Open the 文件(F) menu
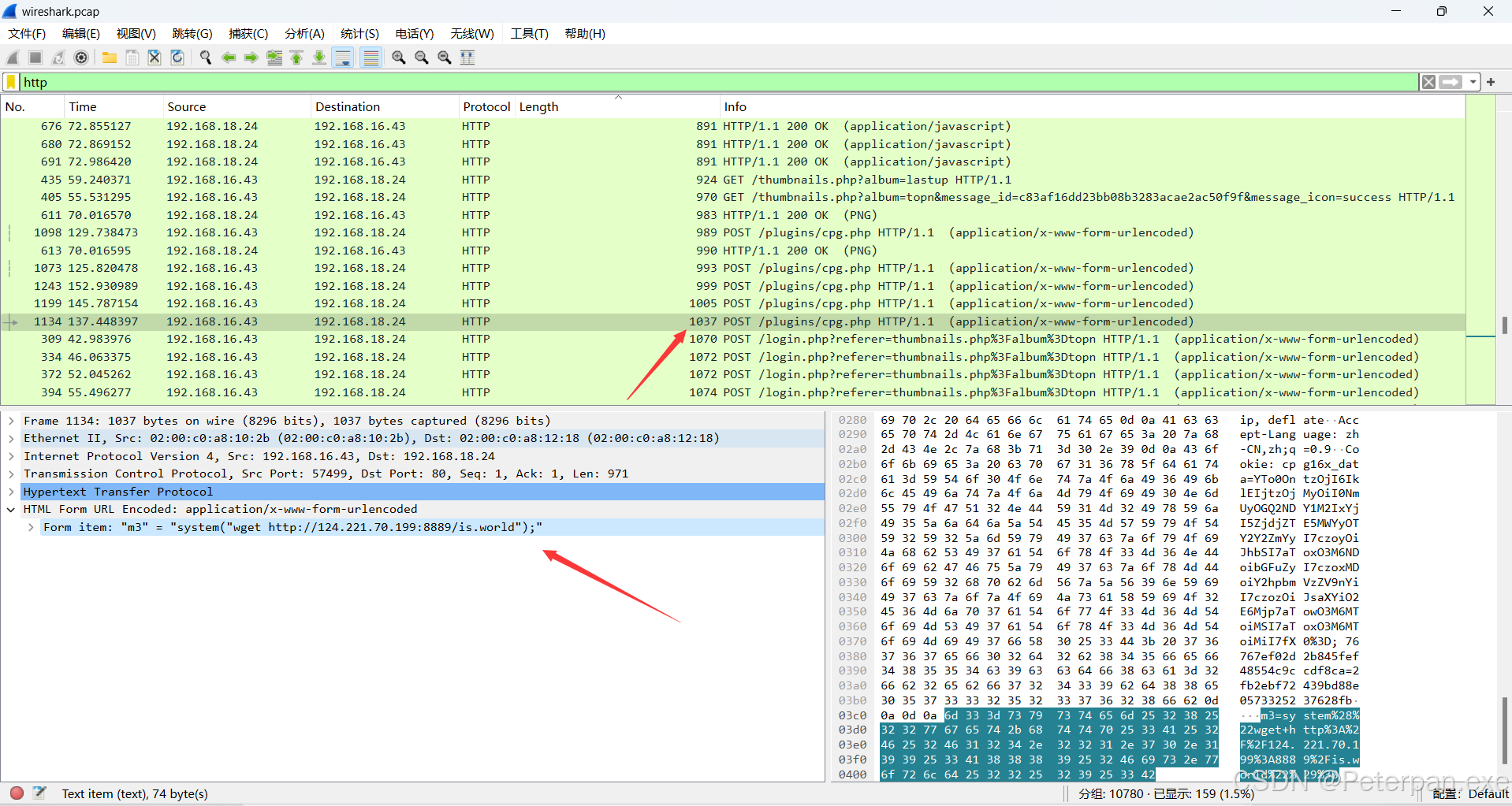Image resolution: width=1512 pixels, height=806 pixels. [27, 33]
